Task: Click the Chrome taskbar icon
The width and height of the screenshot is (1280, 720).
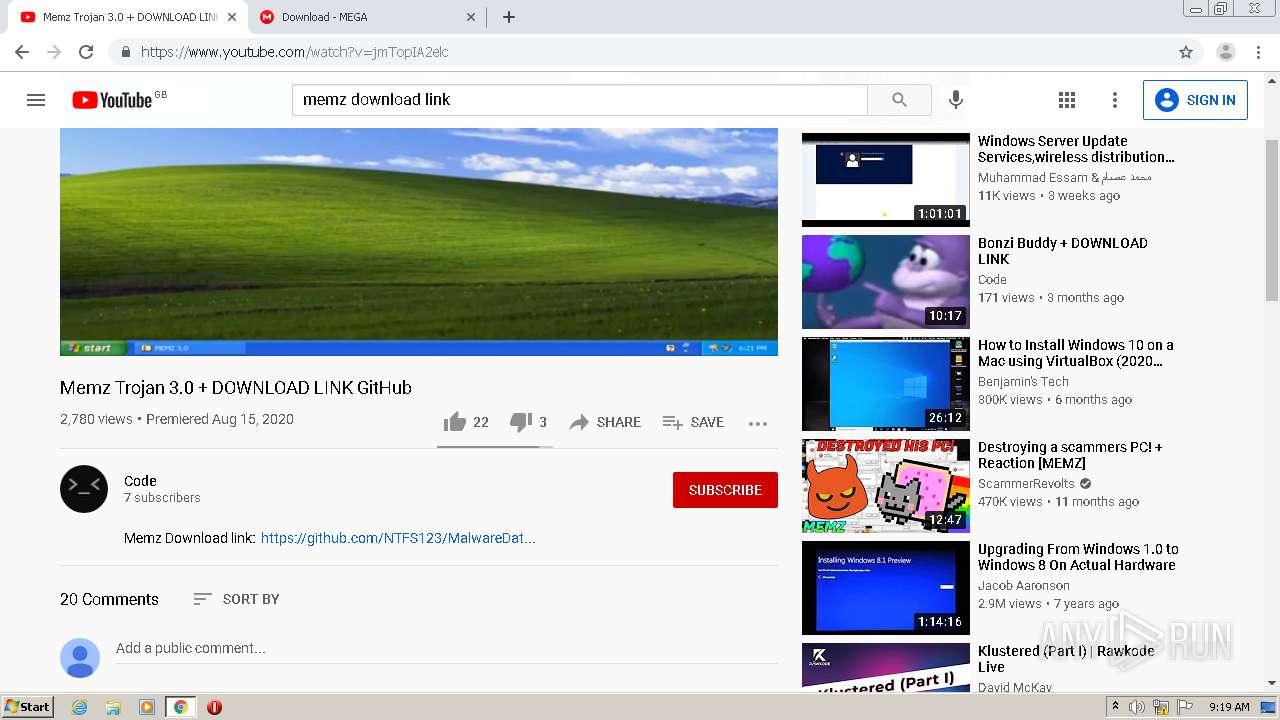Action: tap(180, 707)
